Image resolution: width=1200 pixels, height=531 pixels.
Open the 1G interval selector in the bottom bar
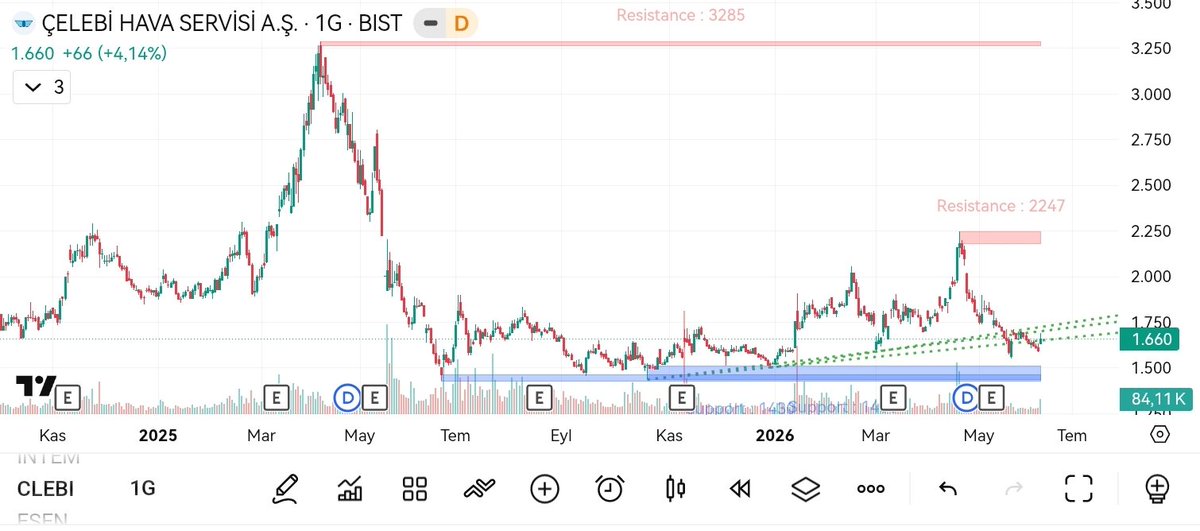click(142, 489)
